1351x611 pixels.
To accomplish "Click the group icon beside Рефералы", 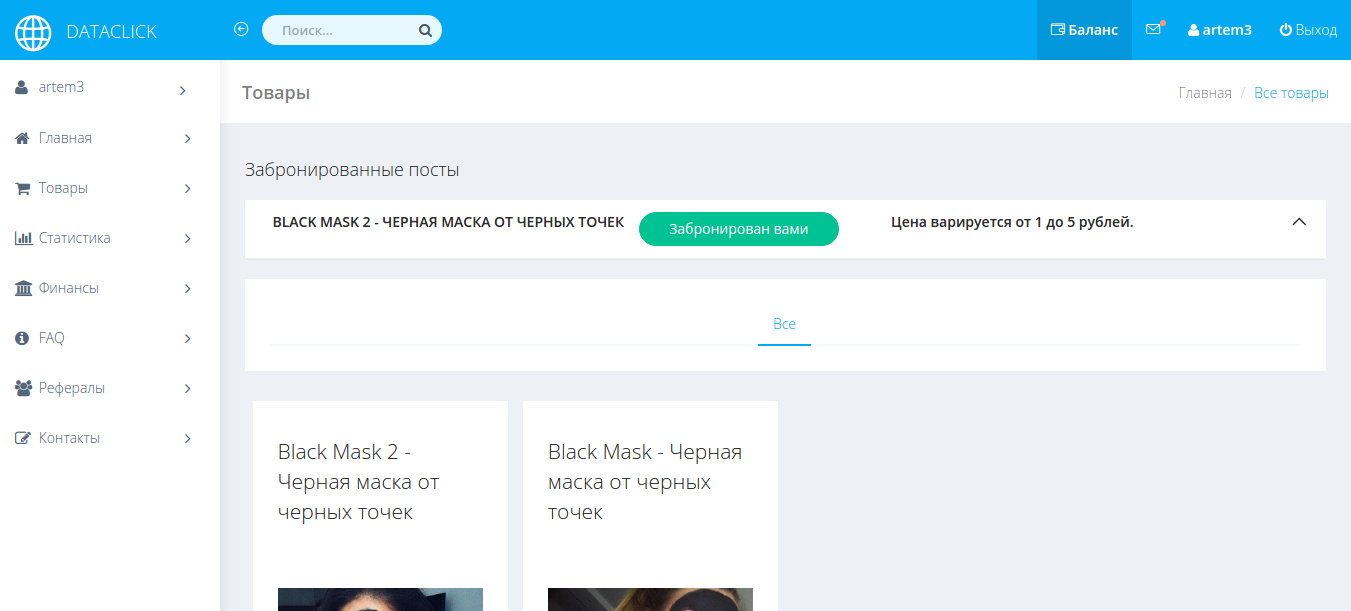I will pos(23,388).
